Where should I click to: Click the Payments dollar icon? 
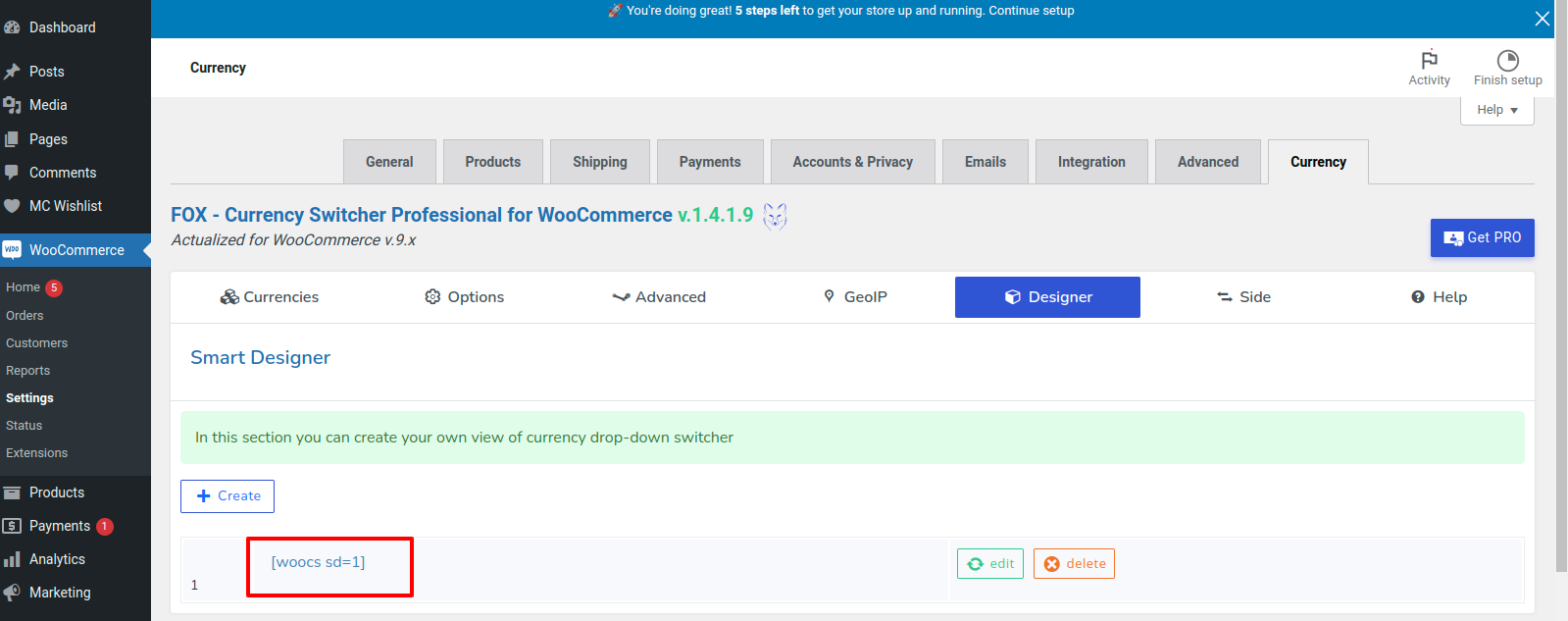point(12,526)
